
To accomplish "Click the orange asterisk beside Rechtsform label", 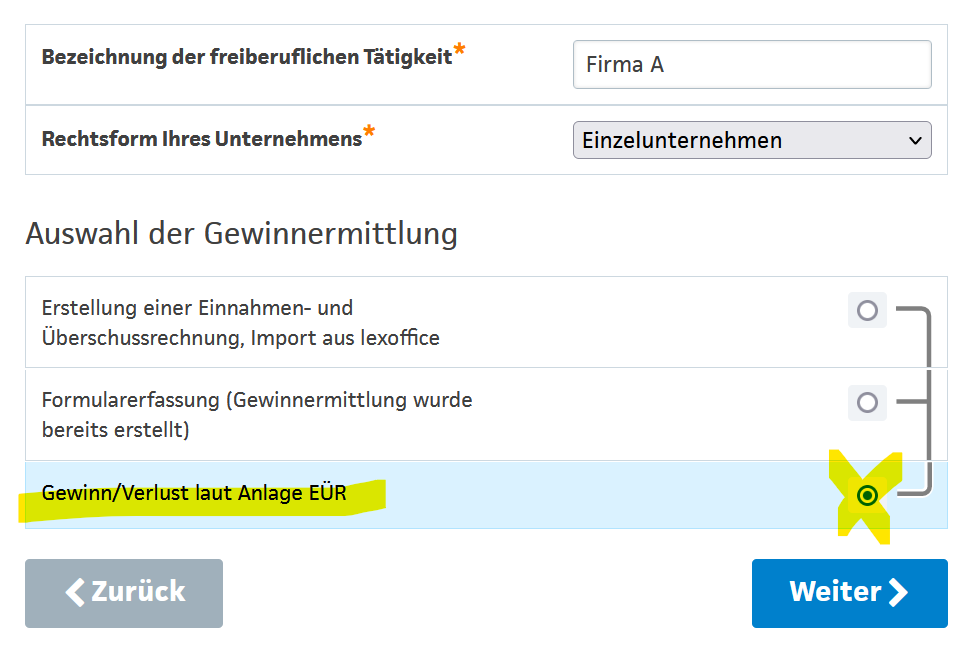I will (x=369, y=132).
